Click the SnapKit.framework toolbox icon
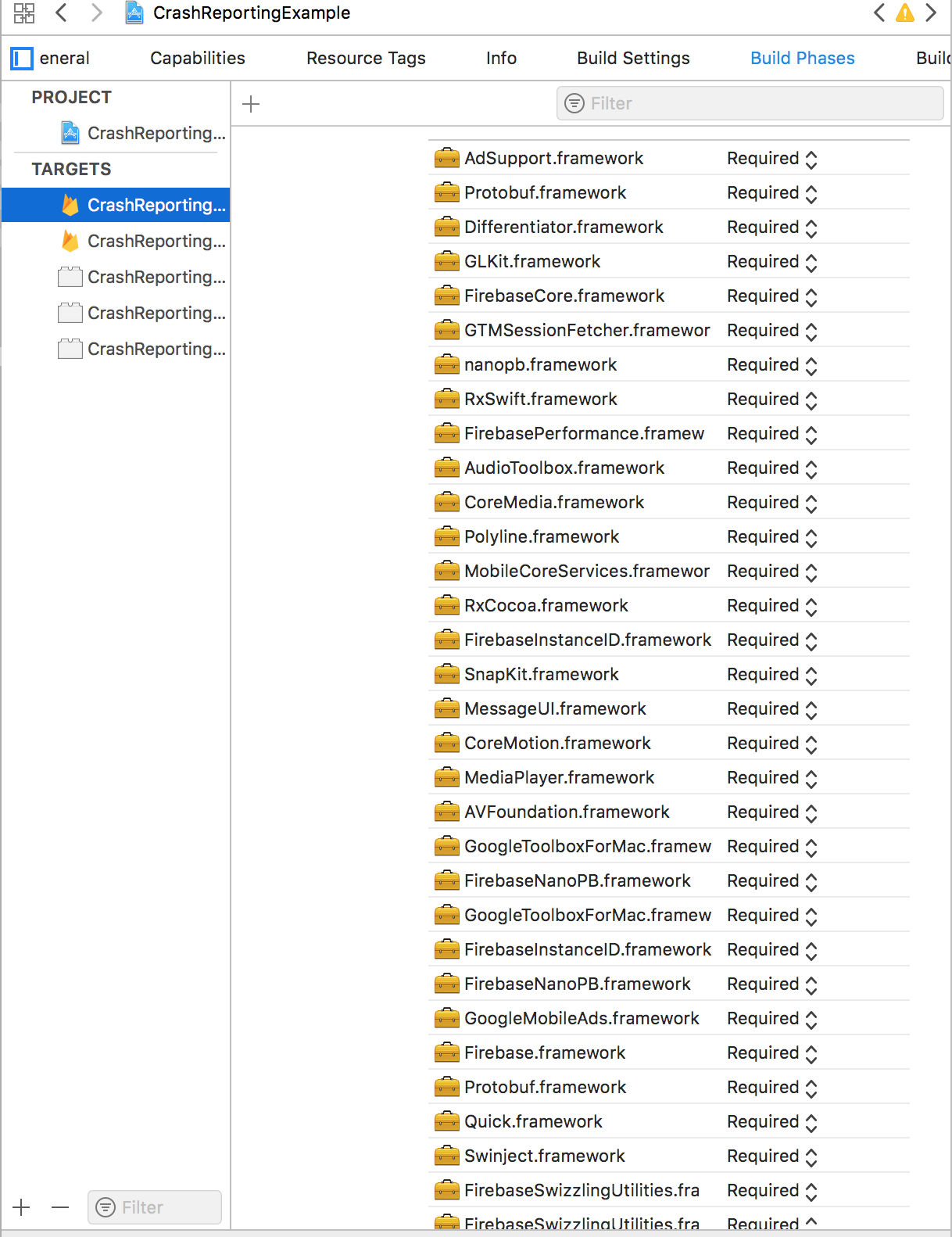This screenshot has width=952, height=1237. click(447, 674)
